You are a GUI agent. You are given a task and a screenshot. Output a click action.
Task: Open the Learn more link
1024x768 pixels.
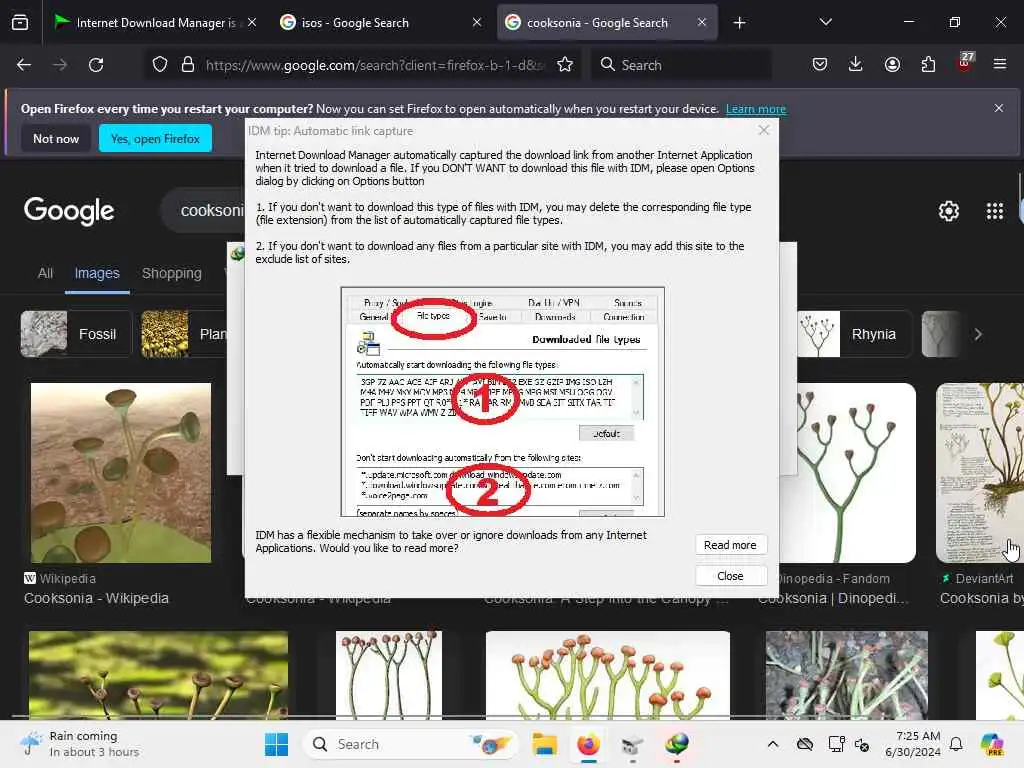[x=756, y=109]
